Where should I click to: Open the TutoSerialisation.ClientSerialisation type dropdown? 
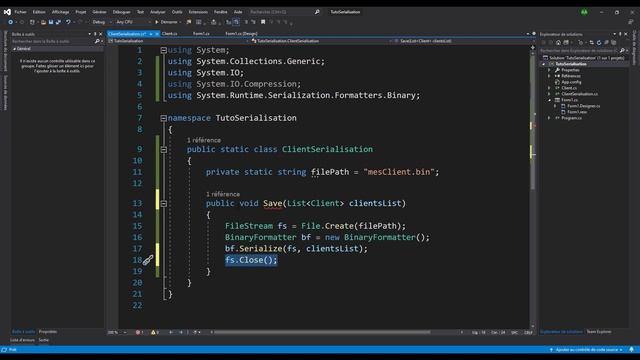coord(321,41)
